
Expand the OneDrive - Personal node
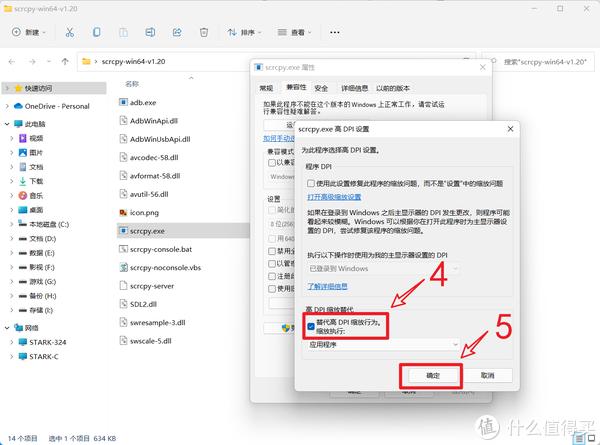pyautogui.click(x=7, y=106)
